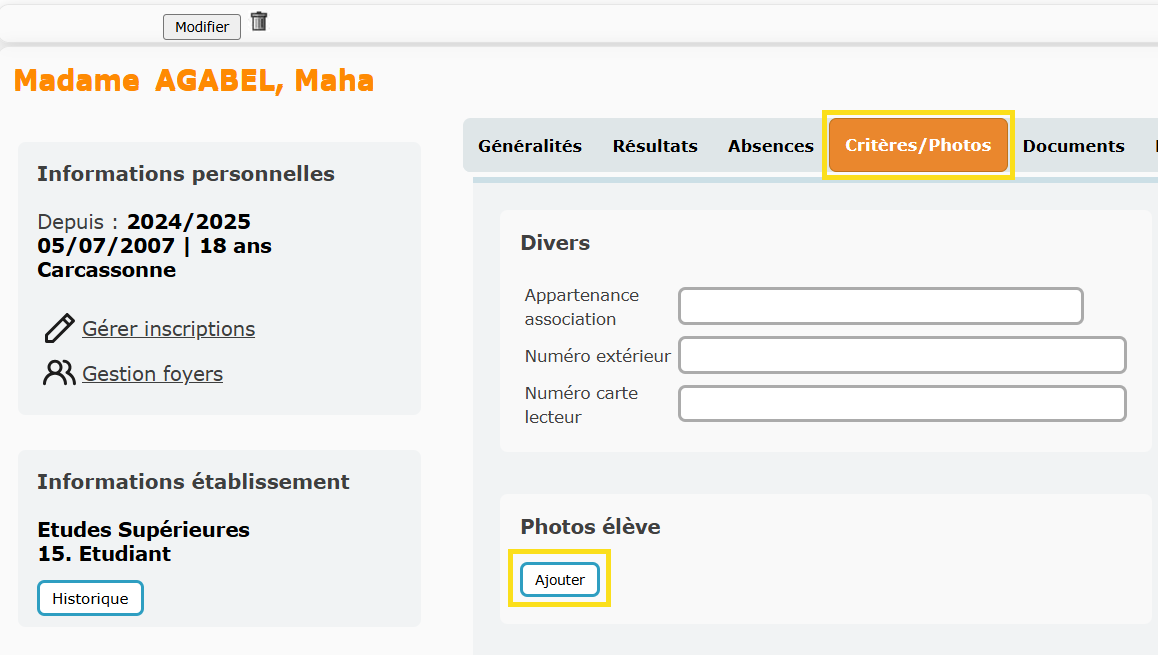Screen dimensions: 1158x655
Task: Delete record using the trash can icon
Action: coord(258,21)
